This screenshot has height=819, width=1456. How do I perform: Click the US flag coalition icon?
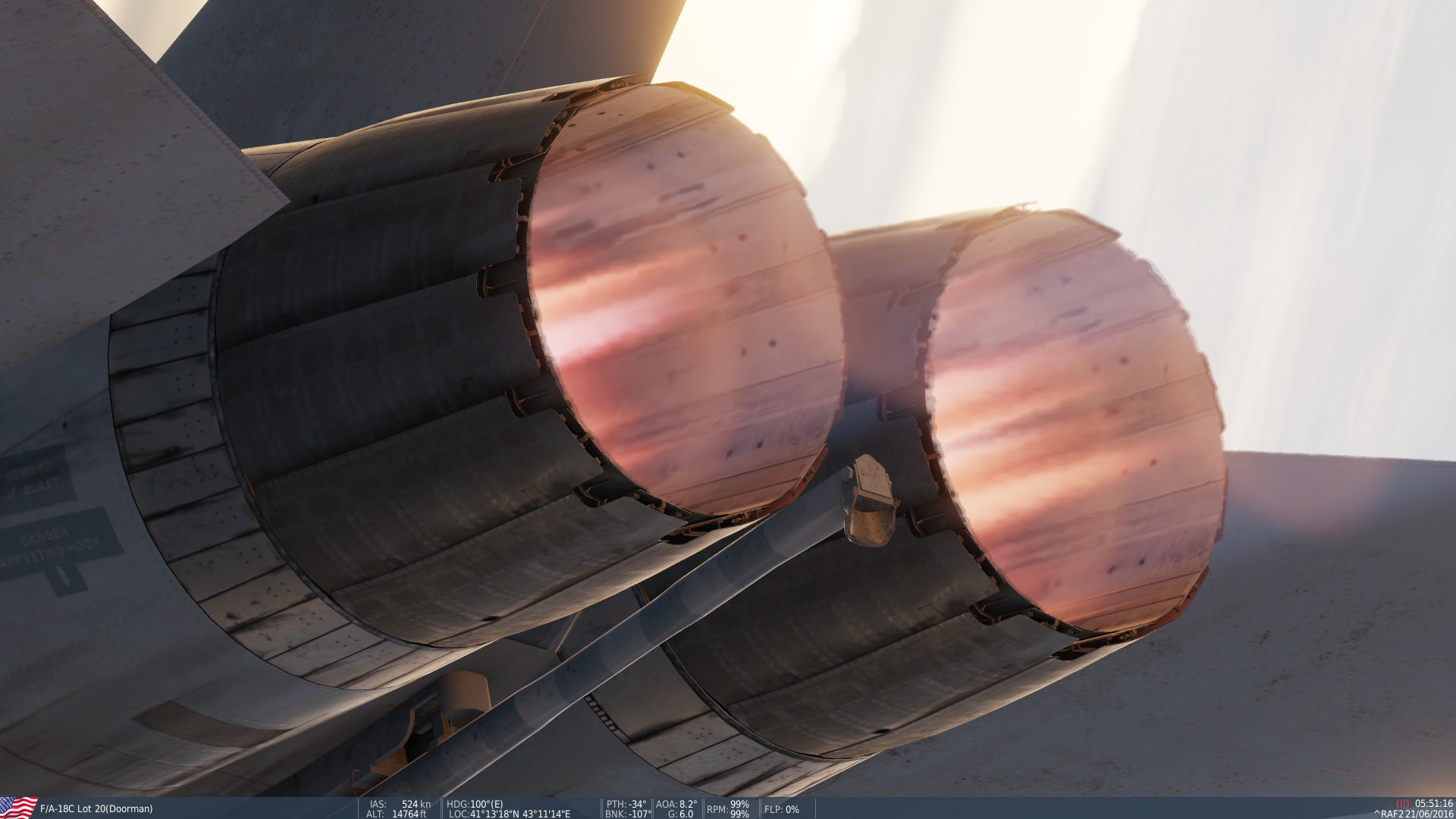19,808
